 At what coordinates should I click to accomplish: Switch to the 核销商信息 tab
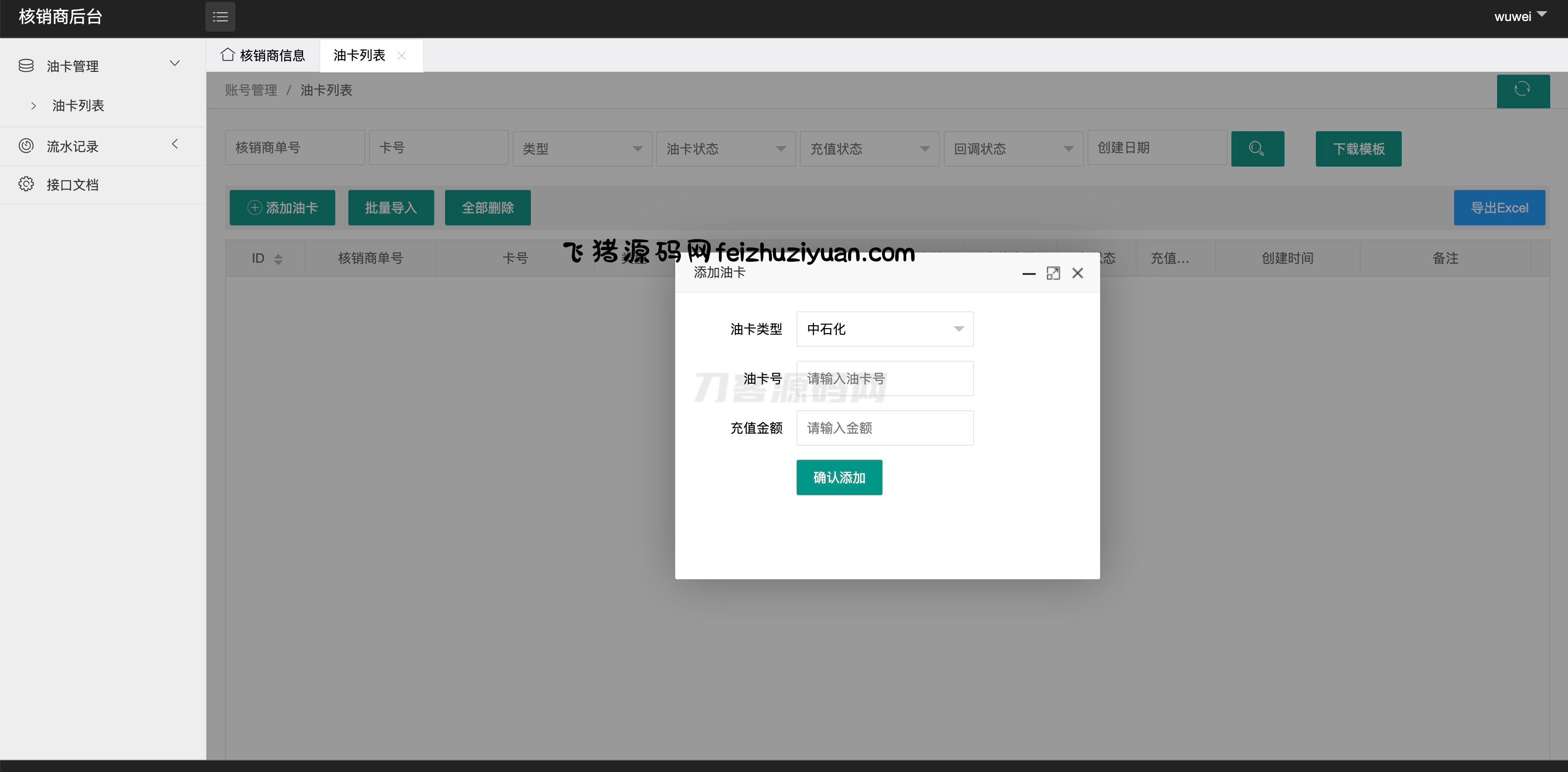coord(263,56)
